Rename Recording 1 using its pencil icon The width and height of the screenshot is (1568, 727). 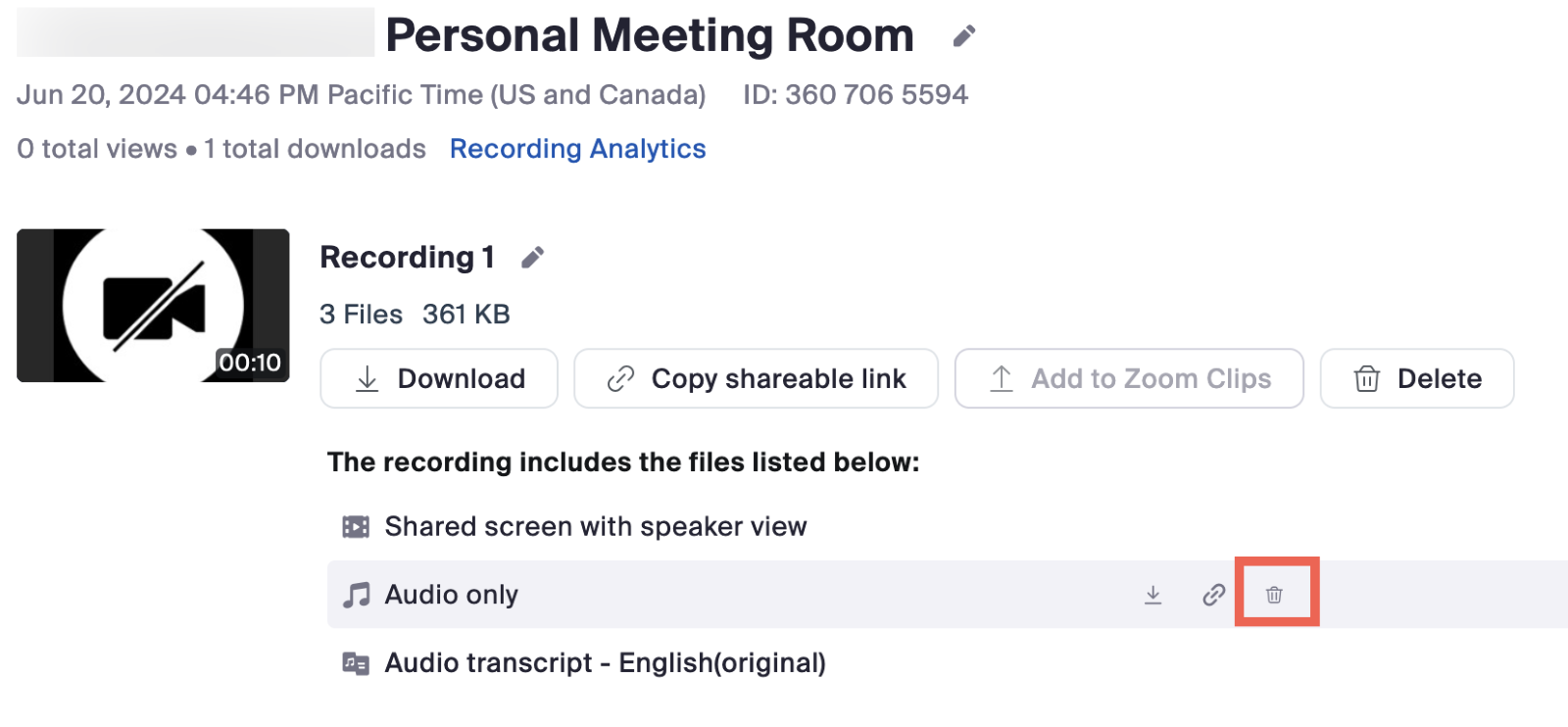(532, 256)
